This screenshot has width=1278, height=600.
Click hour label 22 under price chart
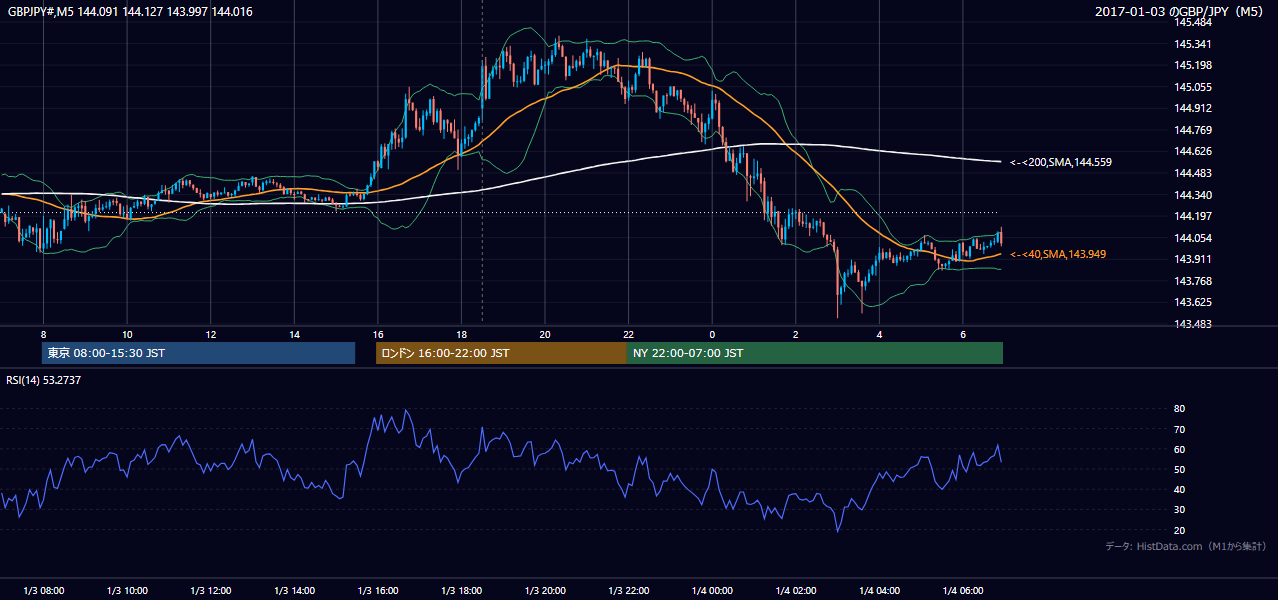pos(629,334)
